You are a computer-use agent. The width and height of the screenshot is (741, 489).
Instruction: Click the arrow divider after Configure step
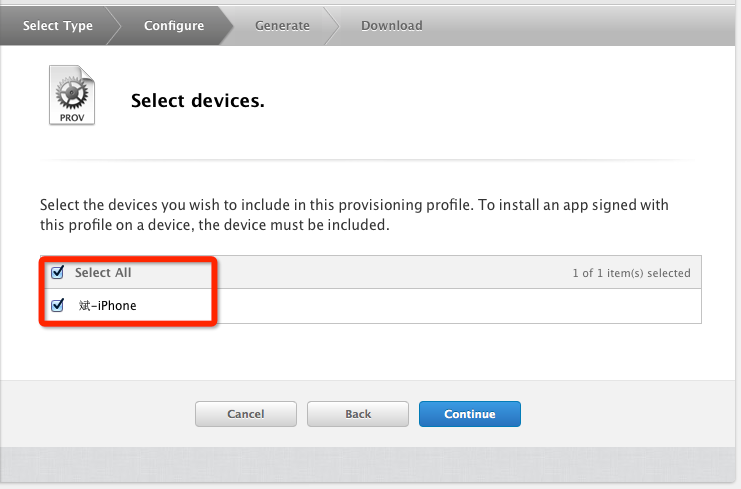(228, 25)
